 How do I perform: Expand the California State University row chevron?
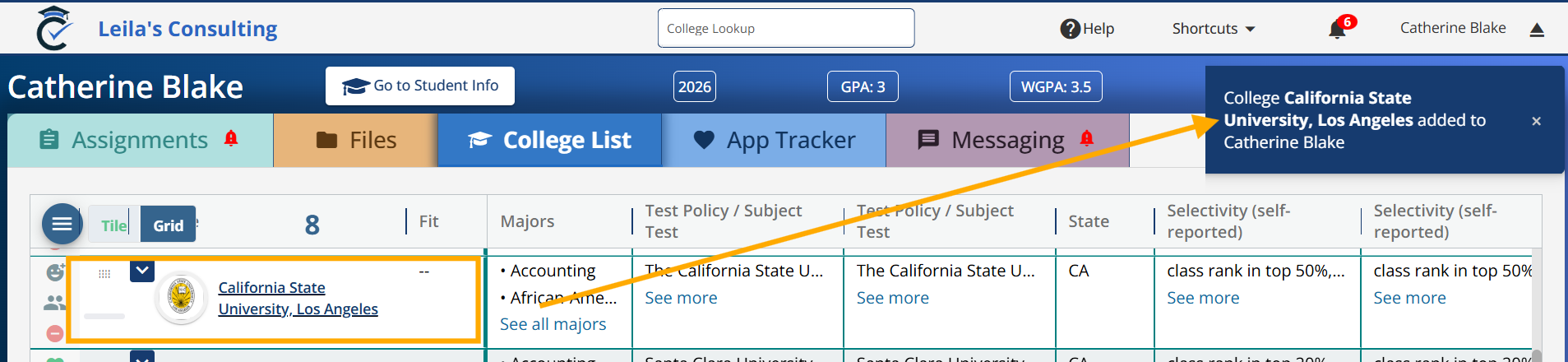click(142, 270)
